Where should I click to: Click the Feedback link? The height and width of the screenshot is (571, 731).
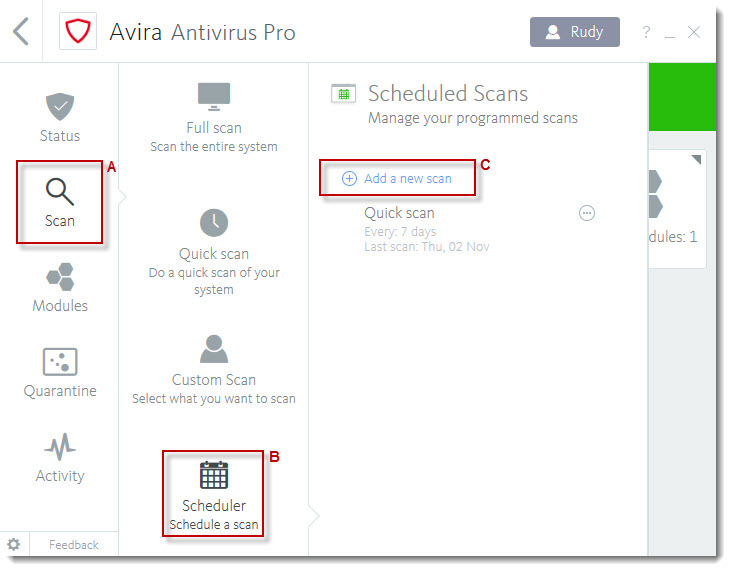point(74,544)
